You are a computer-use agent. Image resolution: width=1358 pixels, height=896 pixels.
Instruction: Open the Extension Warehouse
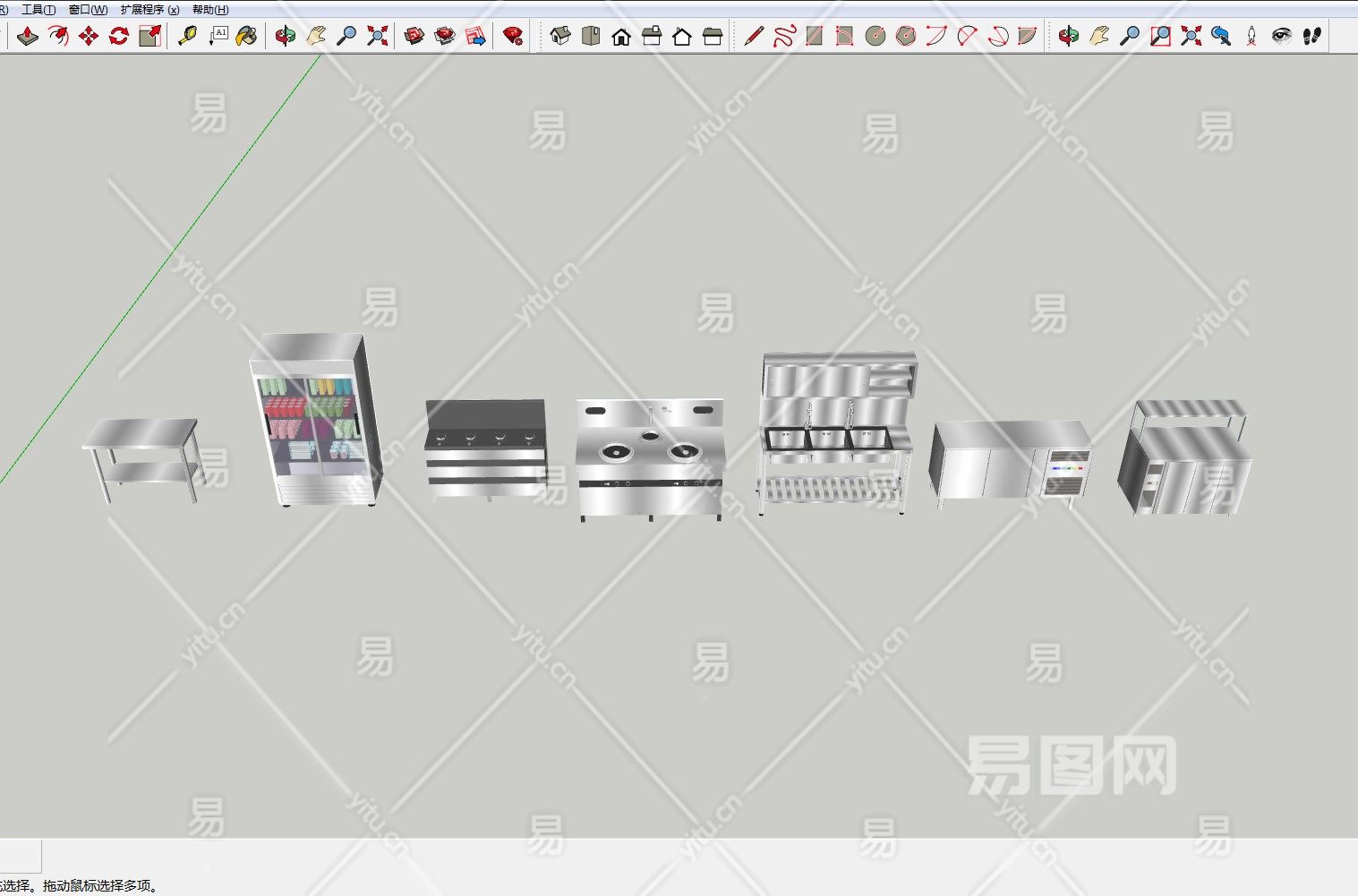tap(445, 36)
